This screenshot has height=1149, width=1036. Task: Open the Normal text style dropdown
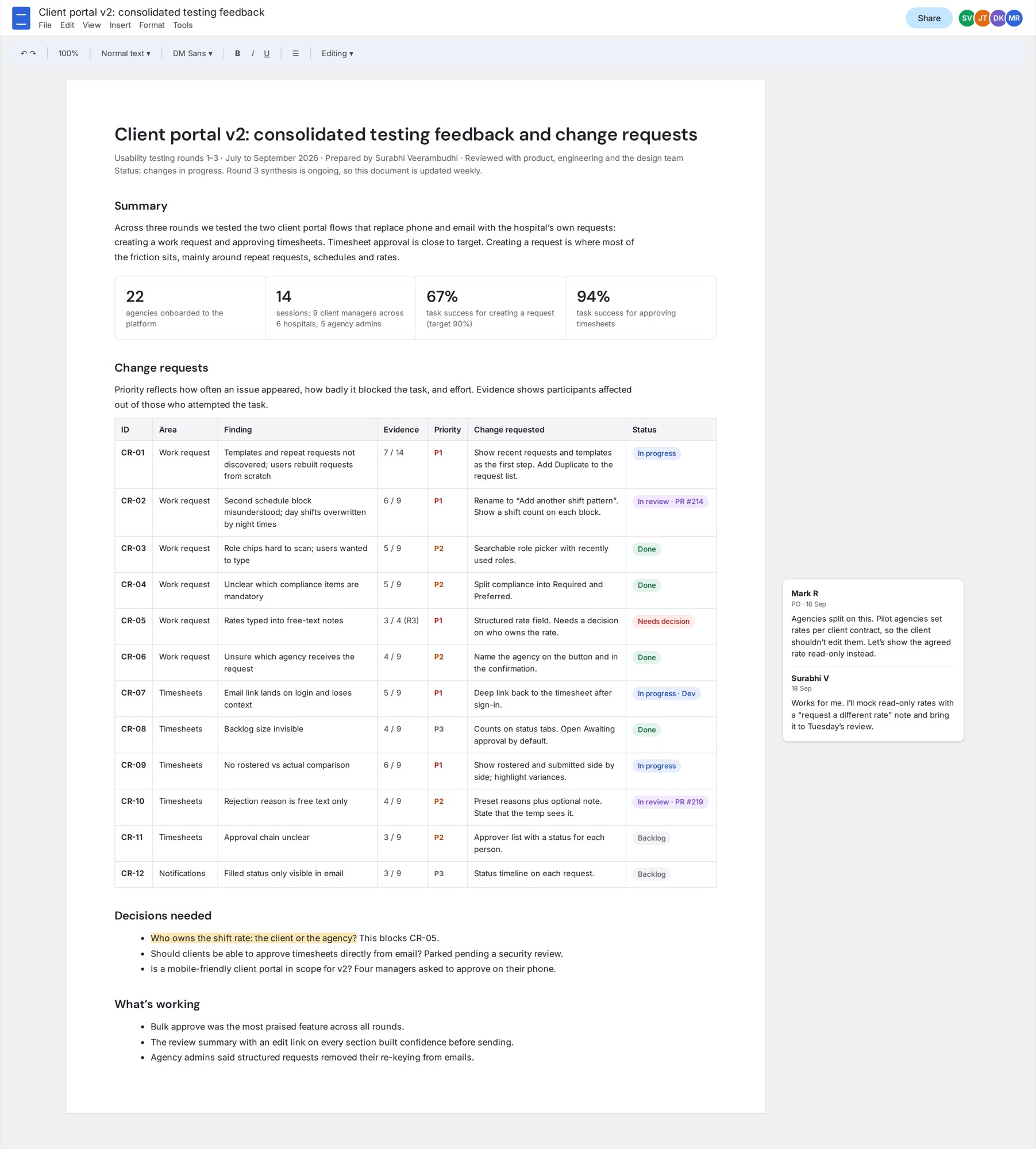point(126,53)
